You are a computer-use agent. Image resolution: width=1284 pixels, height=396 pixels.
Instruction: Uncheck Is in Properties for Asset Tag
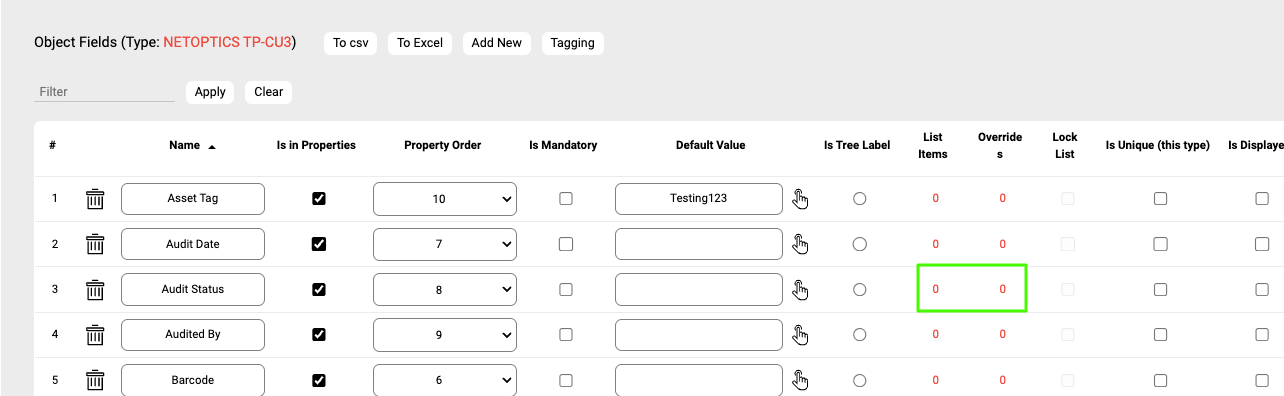tap(319, 199)
